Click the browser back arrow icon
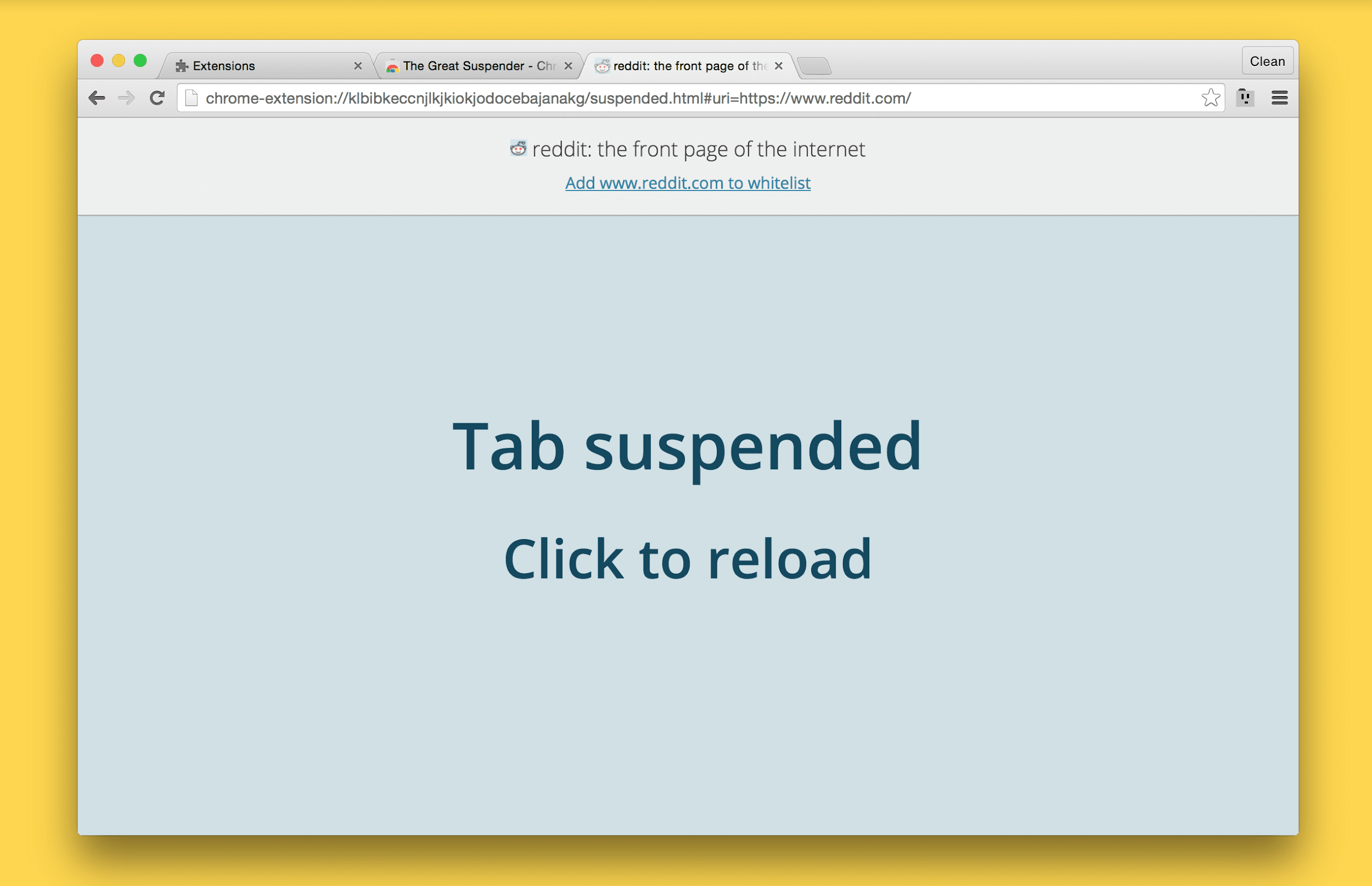The height and width of the screenshot is (886, 1372). (x=98, y=97)
